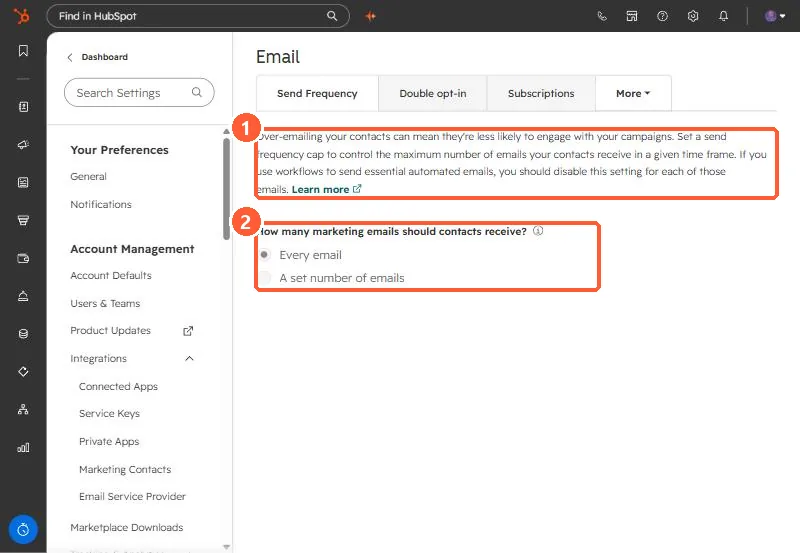
Task: Open Users & Teams settings
Action: (105, 304)
